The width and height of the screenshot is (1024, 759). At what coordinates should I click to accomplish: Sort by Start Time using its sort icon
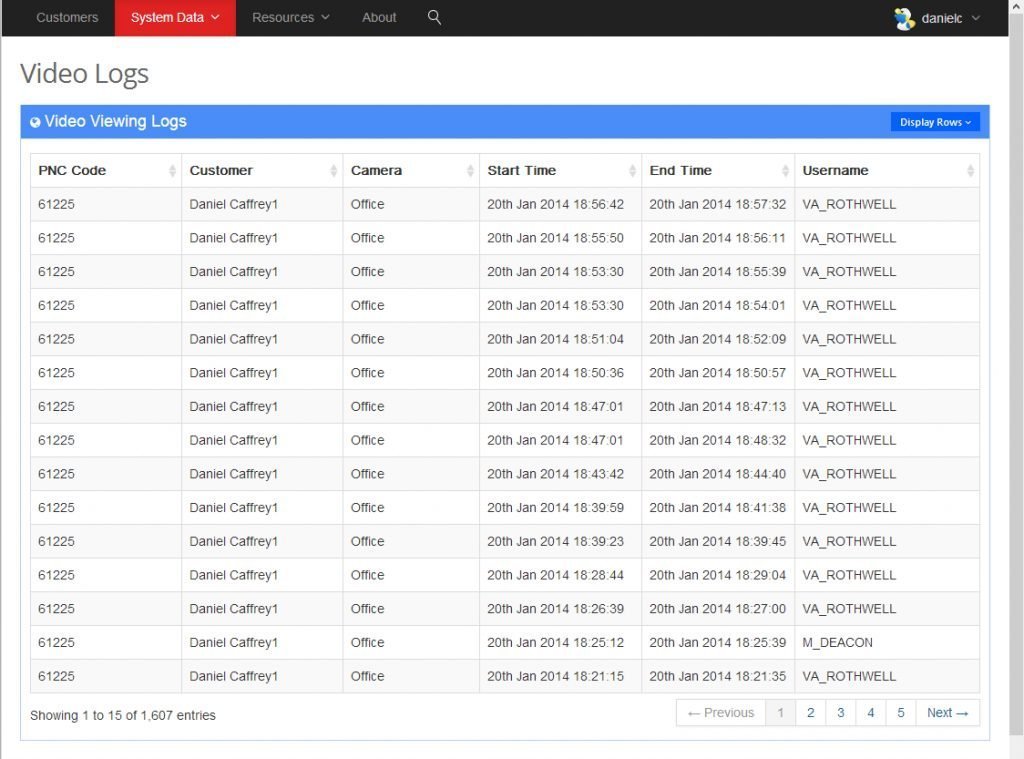pyautogui.click(x=632, y=170)
